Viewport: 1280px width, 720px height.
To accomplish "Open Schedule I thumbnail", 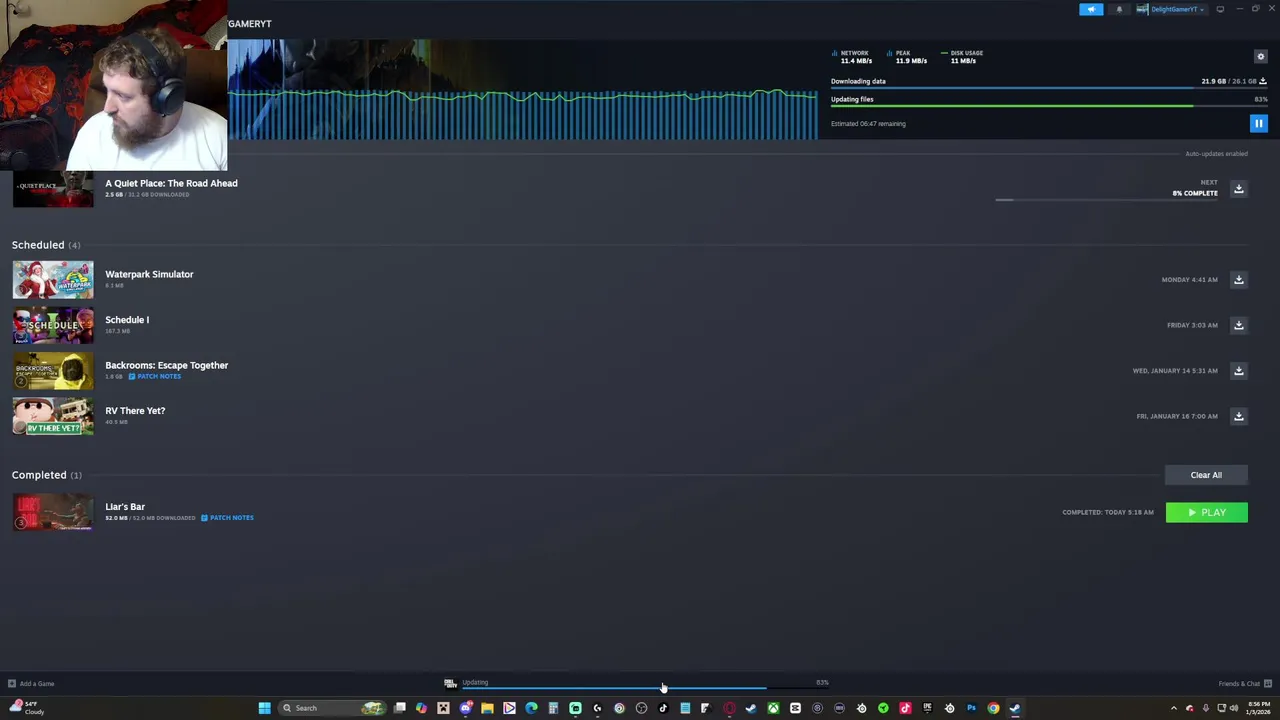I will coord(53,326).
